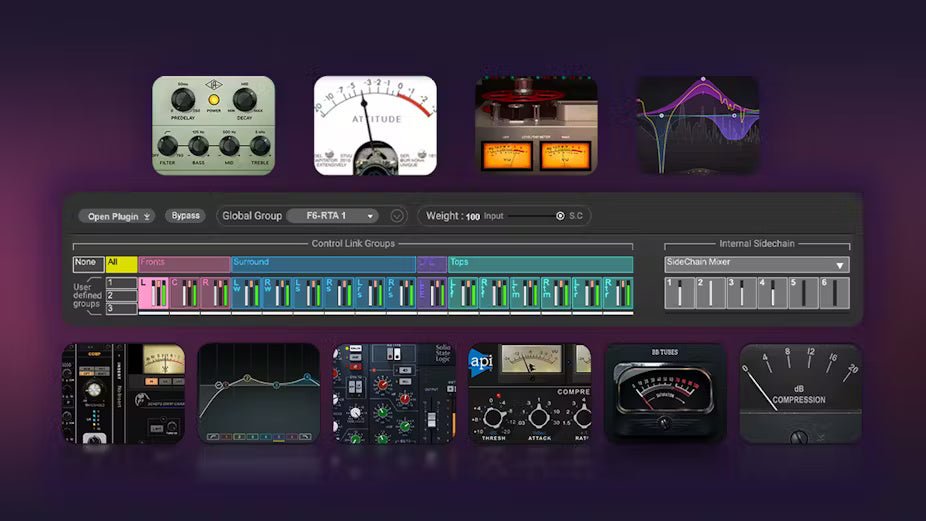This screenshot has height=521, width=926.
Task: Open the reverb plugin with Predelay knob
Action: (213, 125)
